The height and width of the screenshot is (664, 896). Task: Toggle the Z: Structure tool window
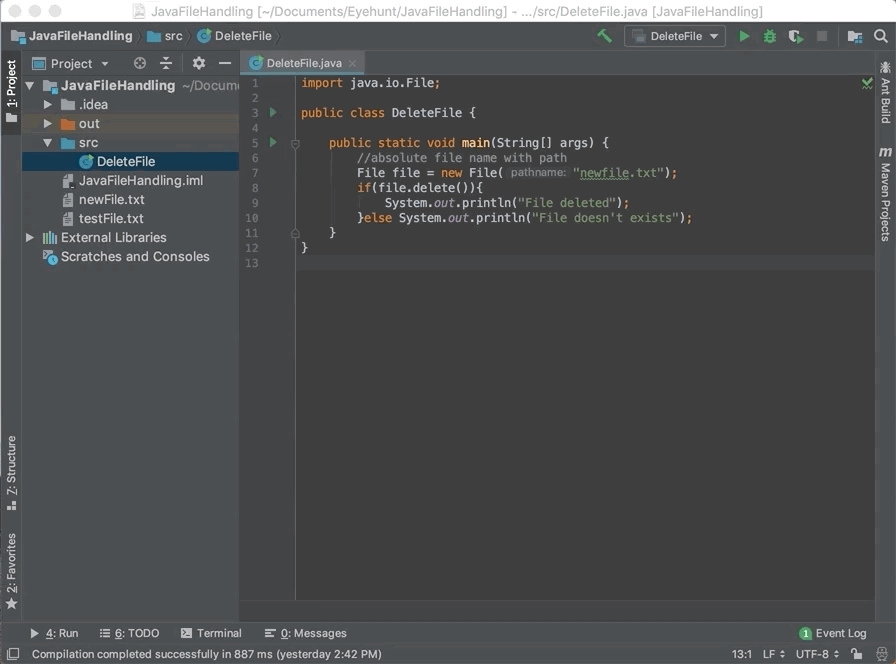point(11,473)
